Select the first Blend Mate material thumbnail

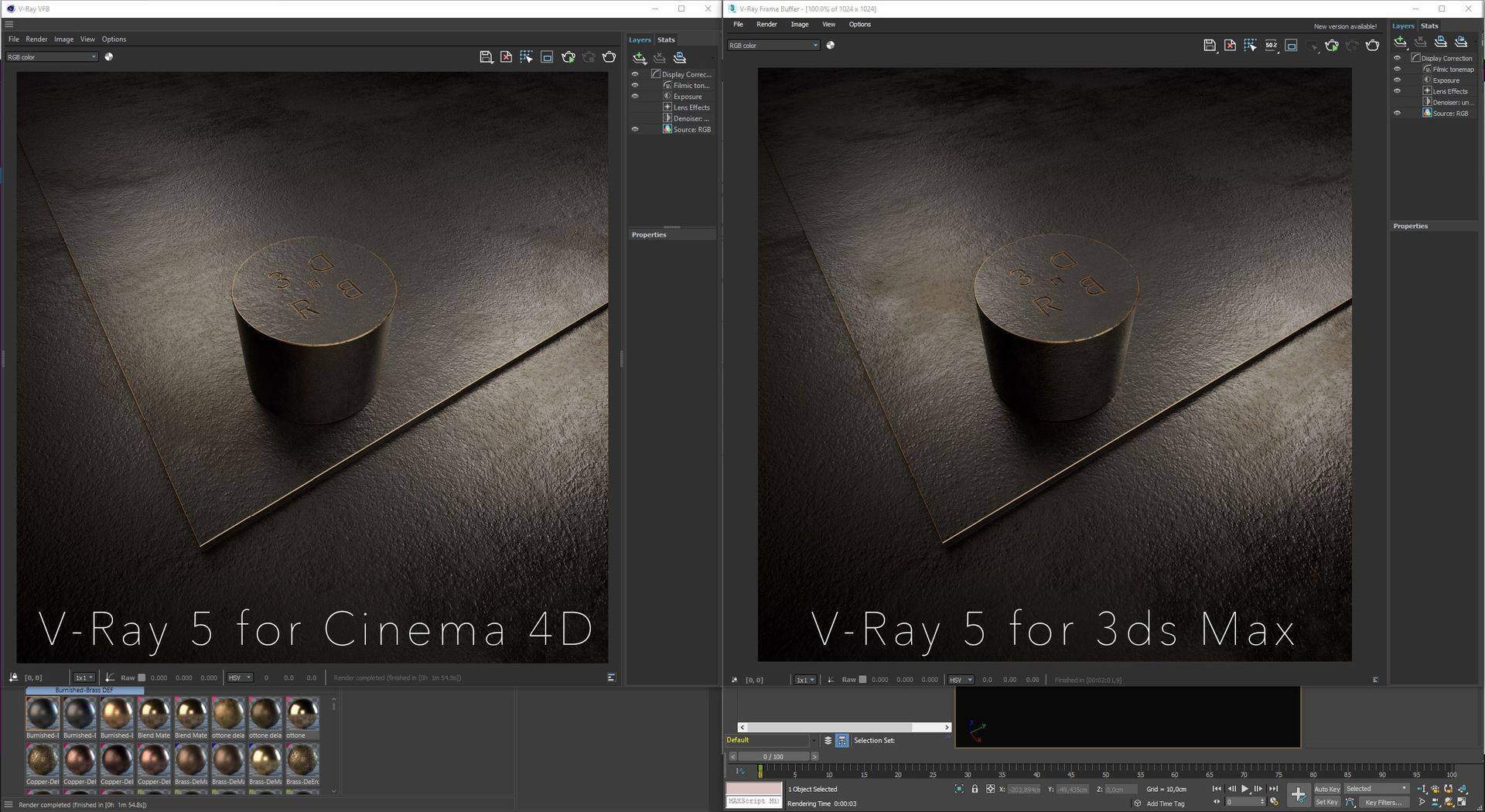pos(154,714)
